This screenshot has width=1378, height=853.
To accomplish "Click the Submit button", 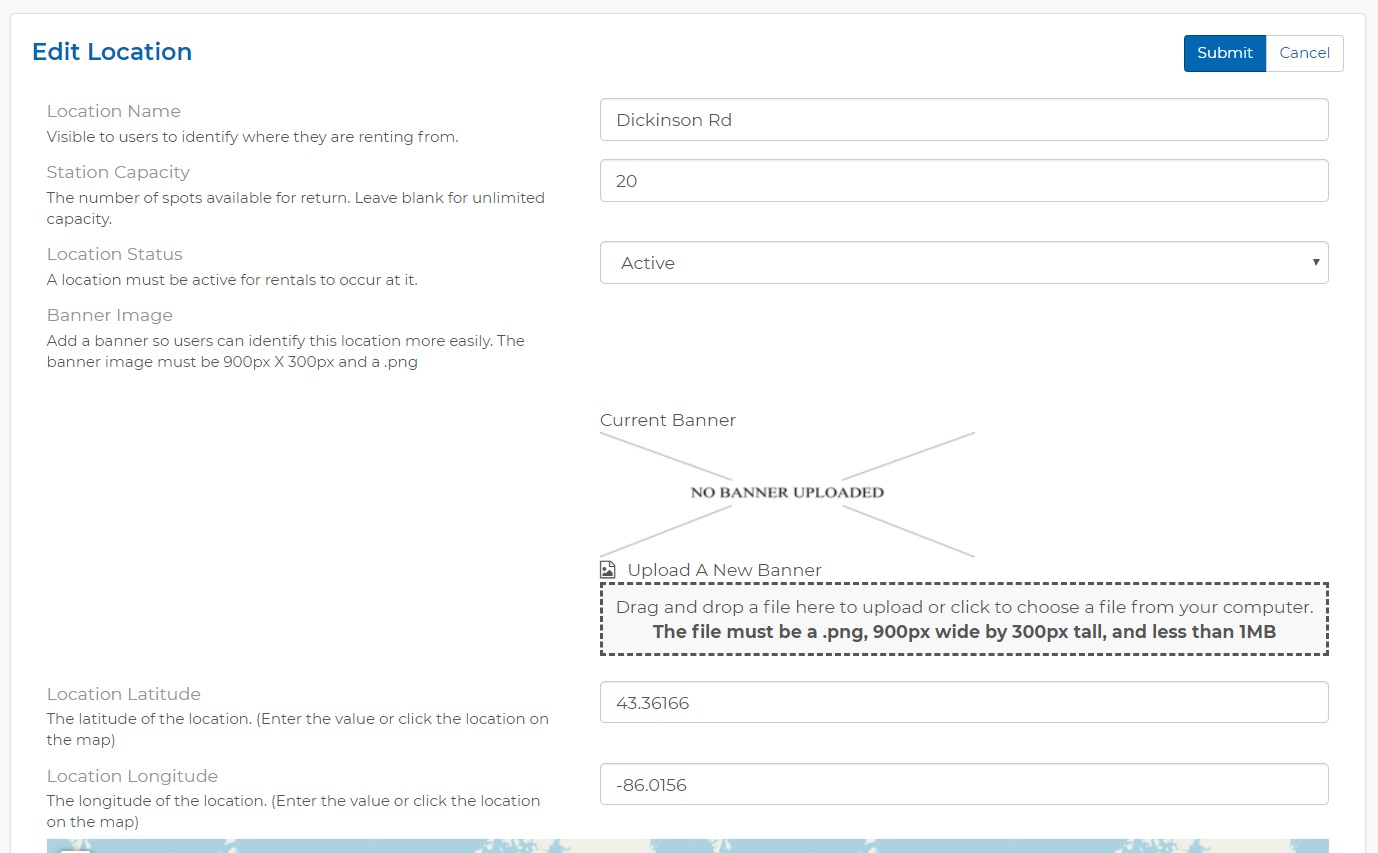I will coord(1224,53).
